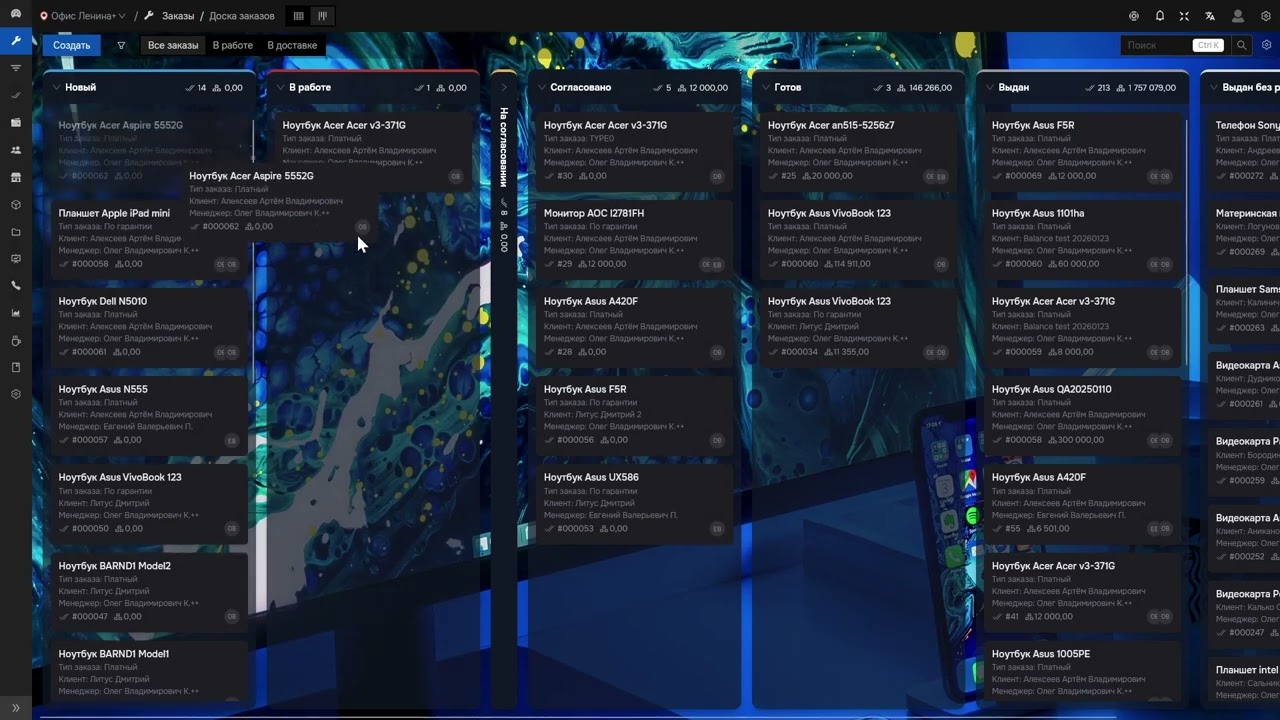The image size is (1280, 720).
Task: Go to Заказы breadcrumb
Action: click(178, 16)
